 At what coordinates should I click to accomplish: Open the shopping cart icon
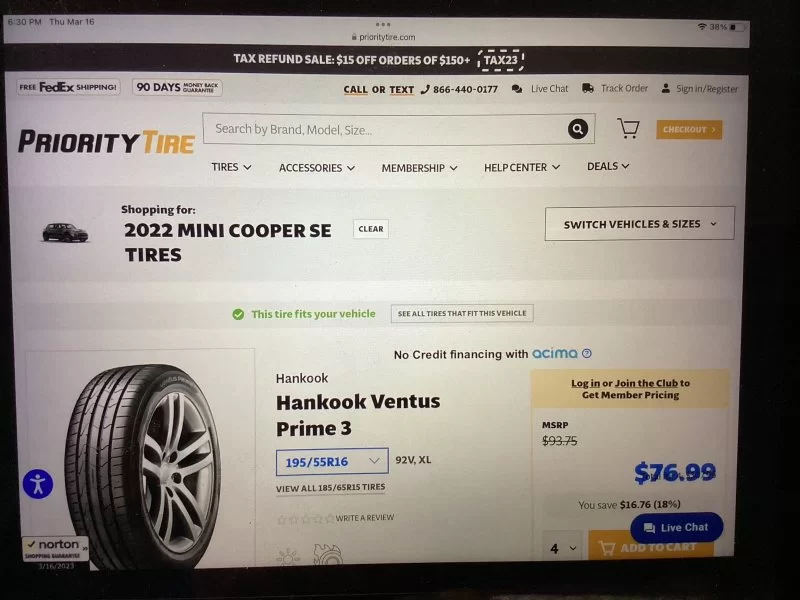628,128
